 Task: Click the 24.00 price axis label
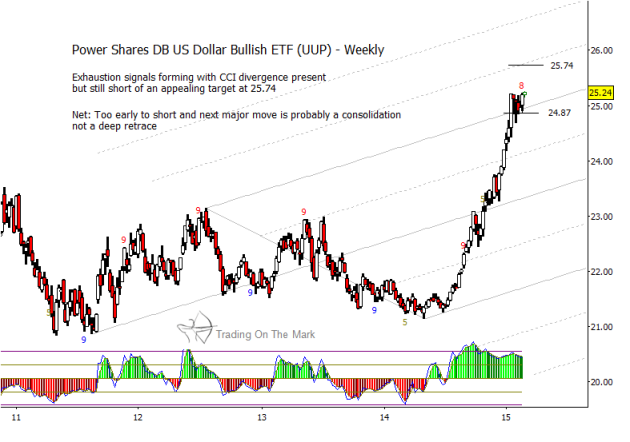pos(601,162)
